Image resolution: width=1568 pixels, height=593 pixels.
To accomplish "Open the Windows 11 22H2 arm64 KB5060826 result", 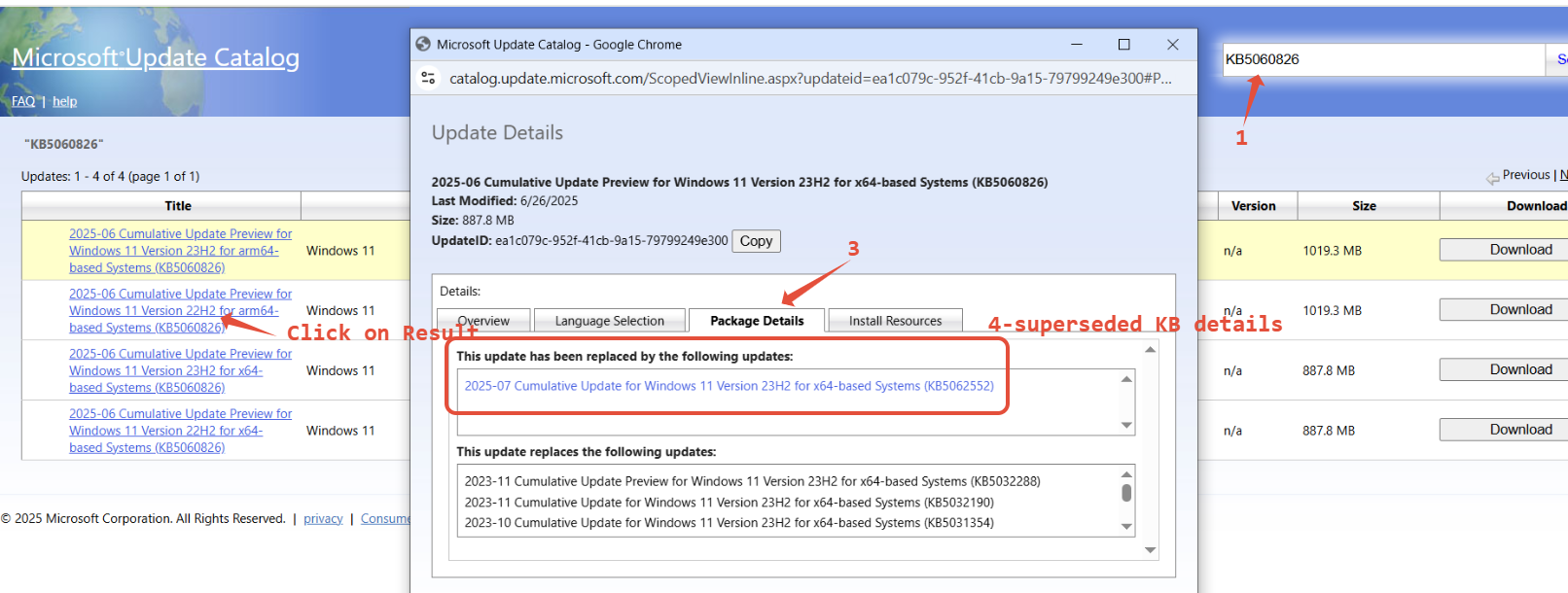I will coord(180,311).
